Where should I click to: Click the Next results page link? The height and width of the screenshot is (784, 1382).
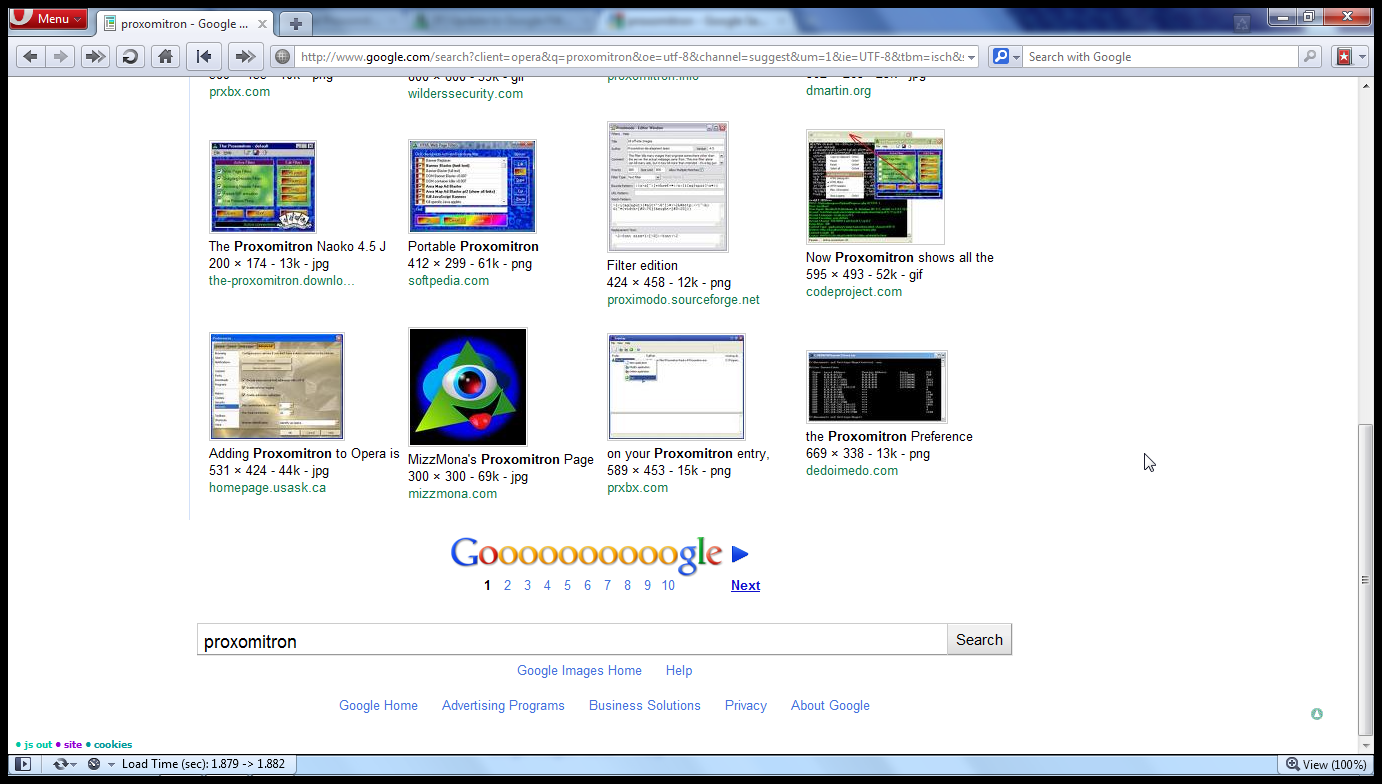pyautogui.click(x=745, y=586)
